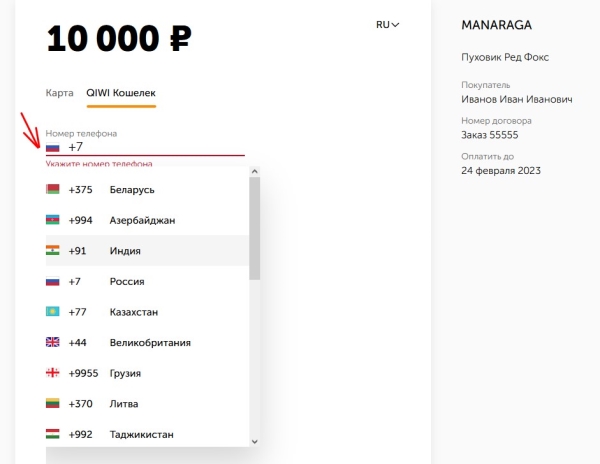600x464 pixels.
Task: Click the India flag icon
Action: click(53, 251)
